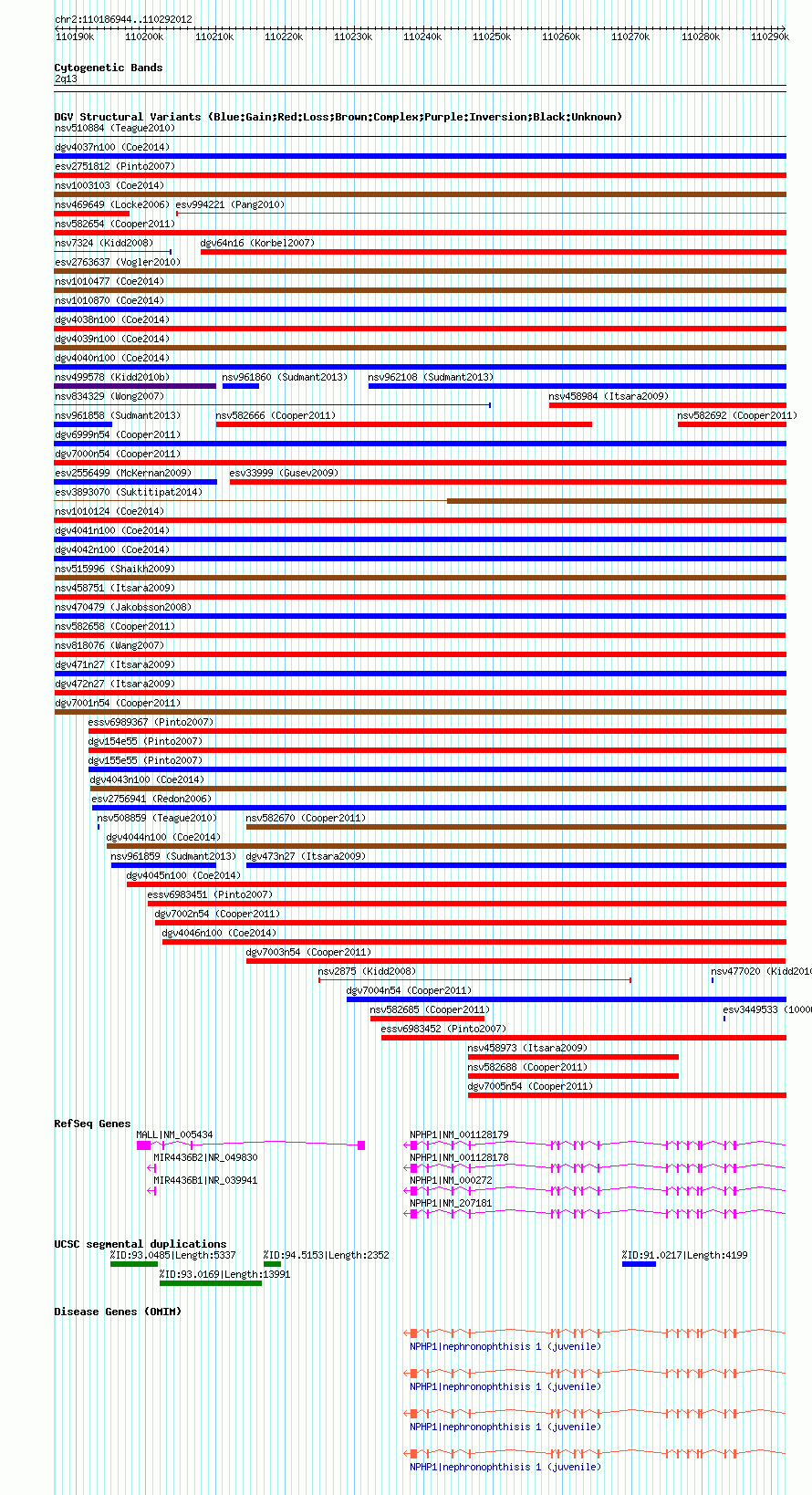Select essv6989367 (Pinto2007) variant
This screenshot has height=1495, width=812.
click(151, 722)
